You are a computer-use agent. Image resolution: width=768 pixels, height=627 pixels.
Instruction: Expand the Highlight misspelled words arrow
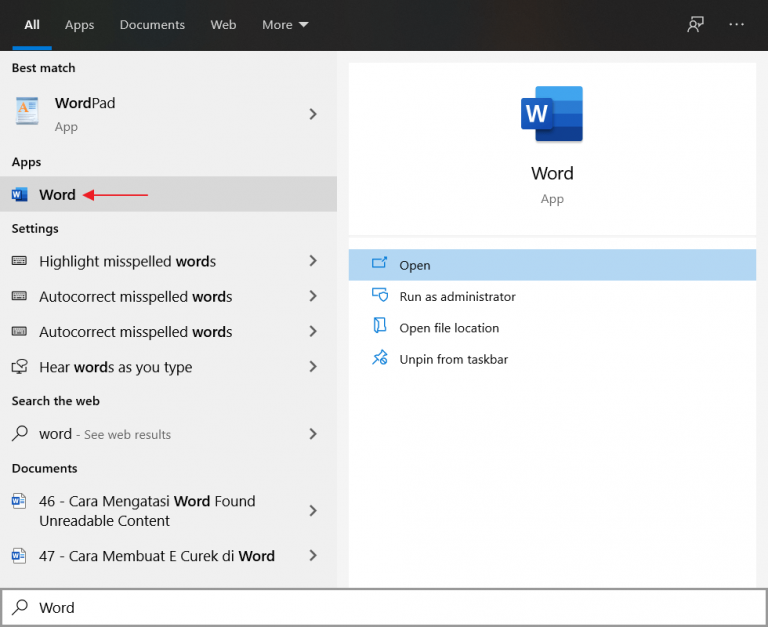tap(313, 261)
